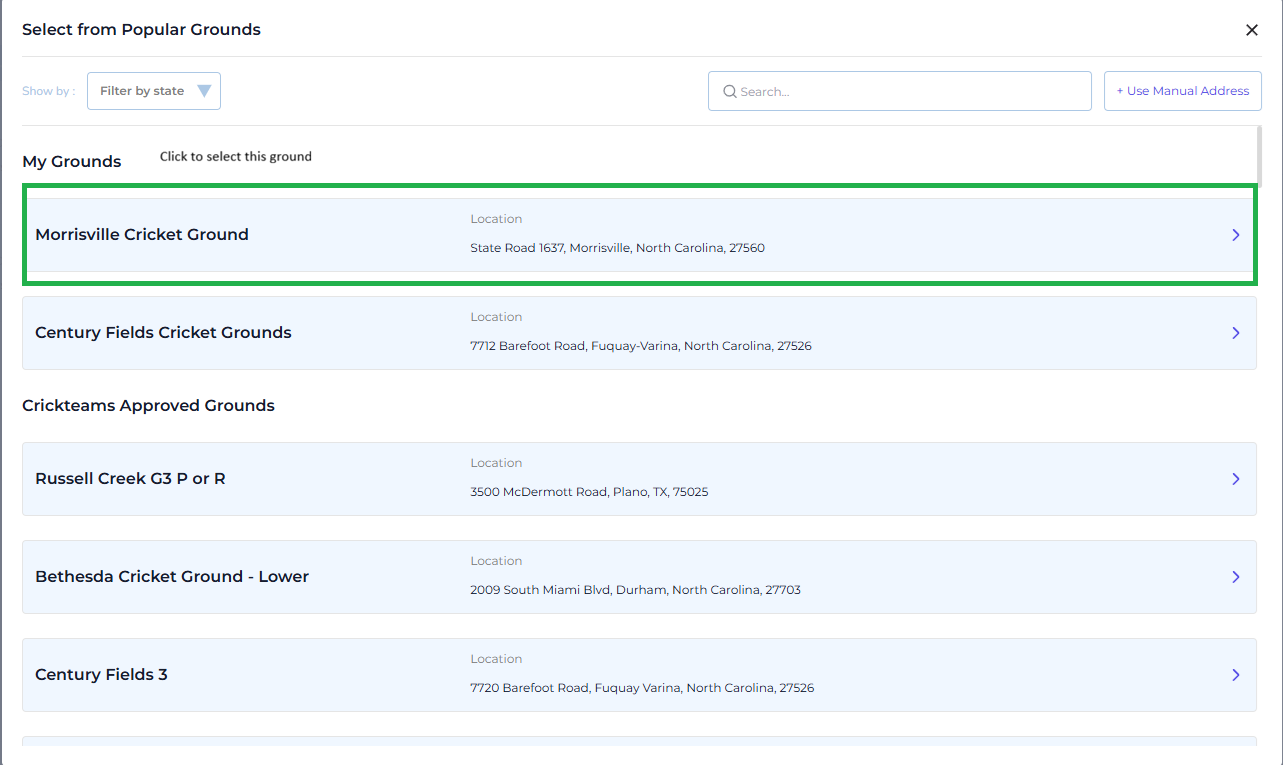Select Morrisville Cricket Ground name

(142, 234)
